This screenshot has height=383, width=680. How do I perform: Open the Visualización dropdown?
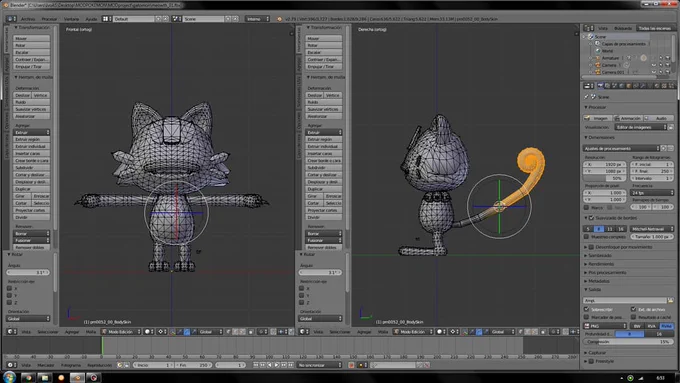click(641, 127)
